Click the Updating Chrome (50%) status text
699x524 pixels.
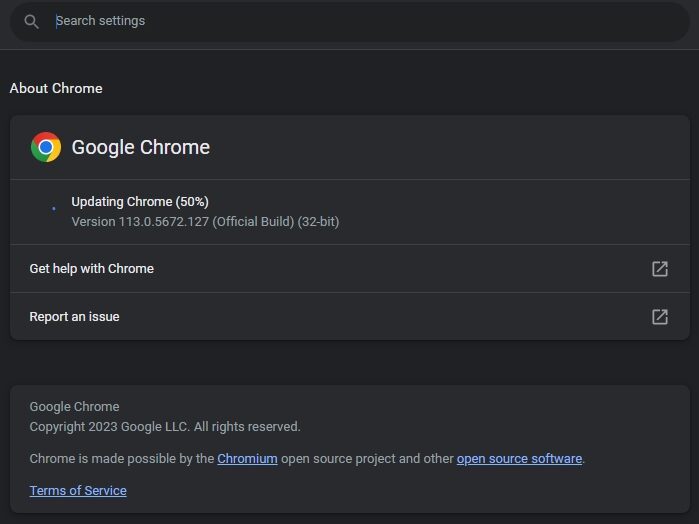click(140, 202)
